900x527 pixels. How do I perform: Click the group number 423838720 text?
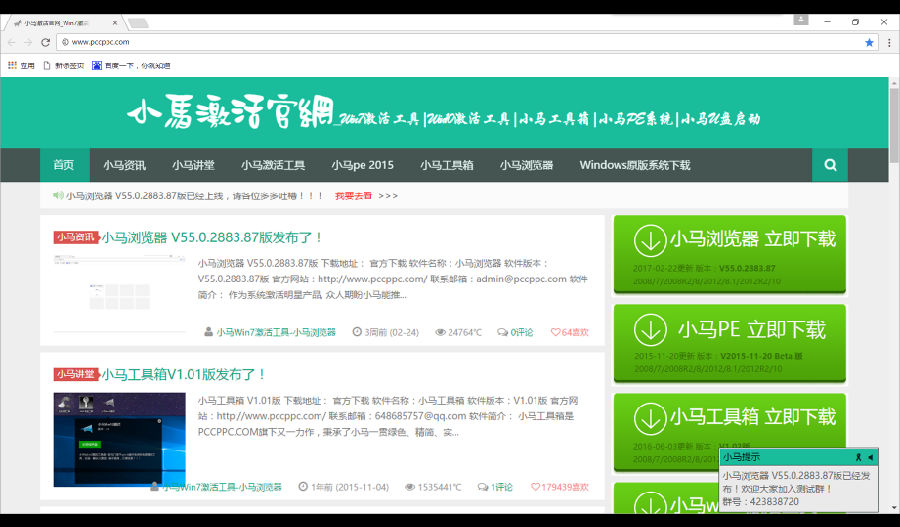pyautogui.click(x=774, y=501)
